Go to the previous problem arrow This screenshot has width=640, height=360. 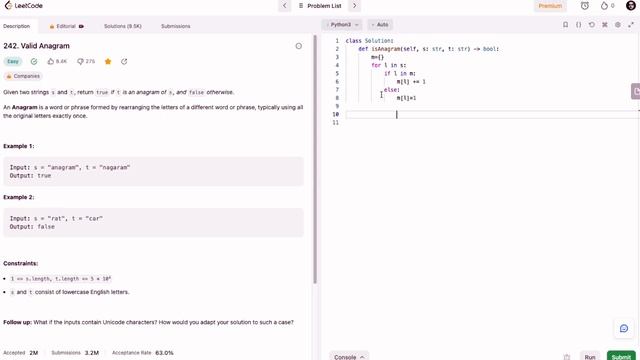[284, 6]
